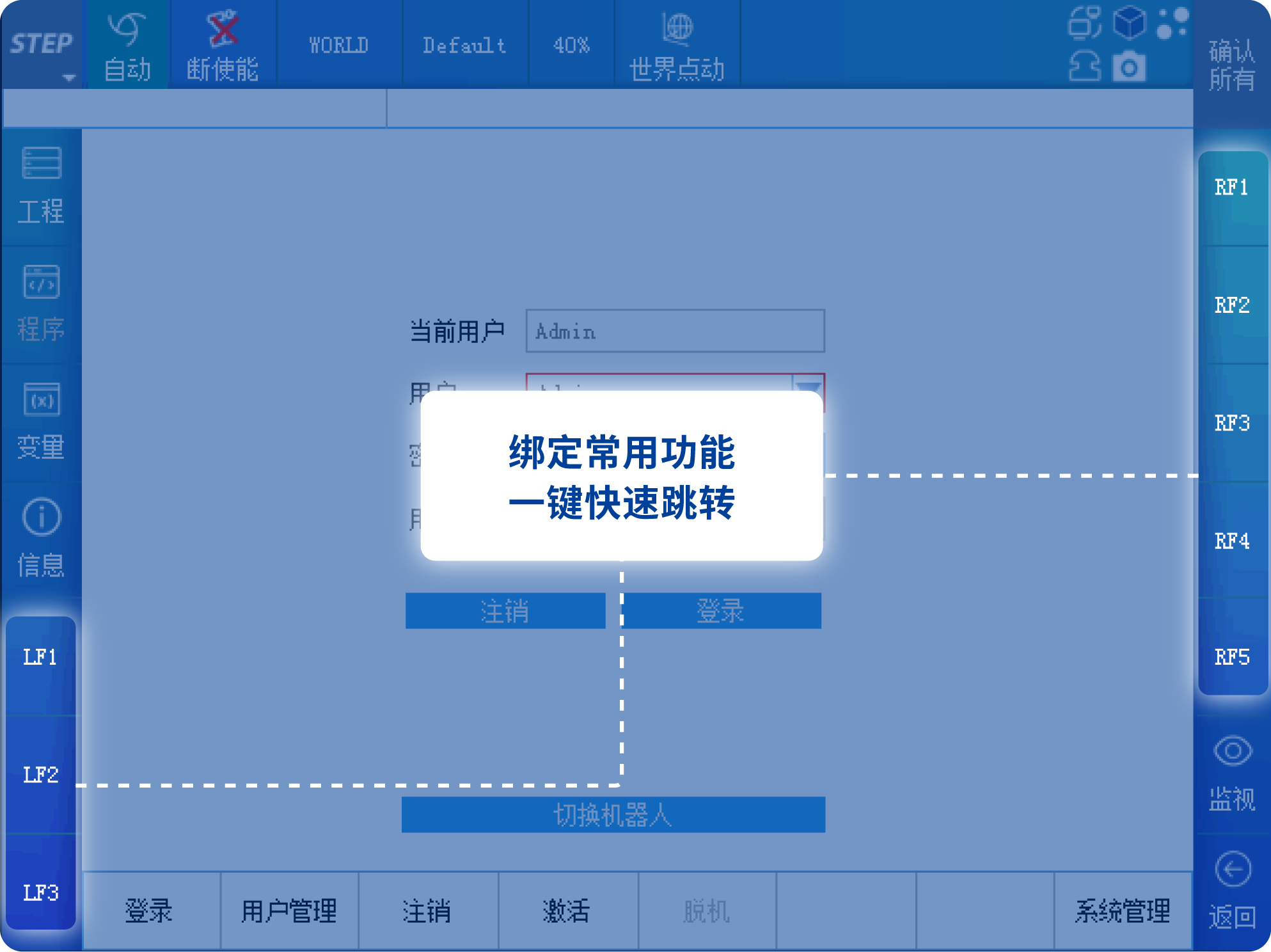The height and width of the screenshot is (952, 1271).
Task: Switch the 自动 mode button
Action: [127, 45]
